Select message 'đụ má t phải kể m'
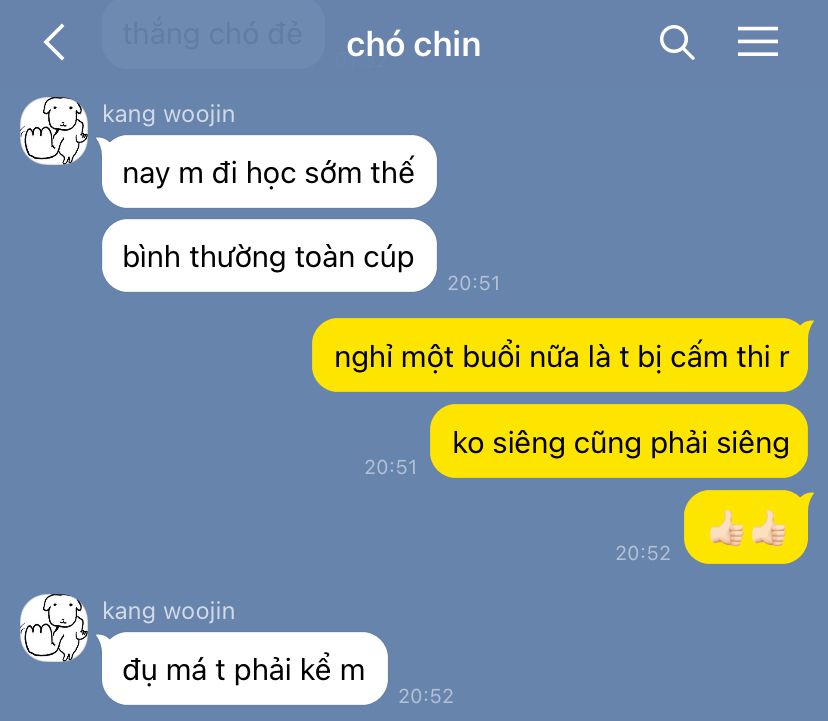Image resolution: width=828 pixels, height=721 pixels. 244,669
